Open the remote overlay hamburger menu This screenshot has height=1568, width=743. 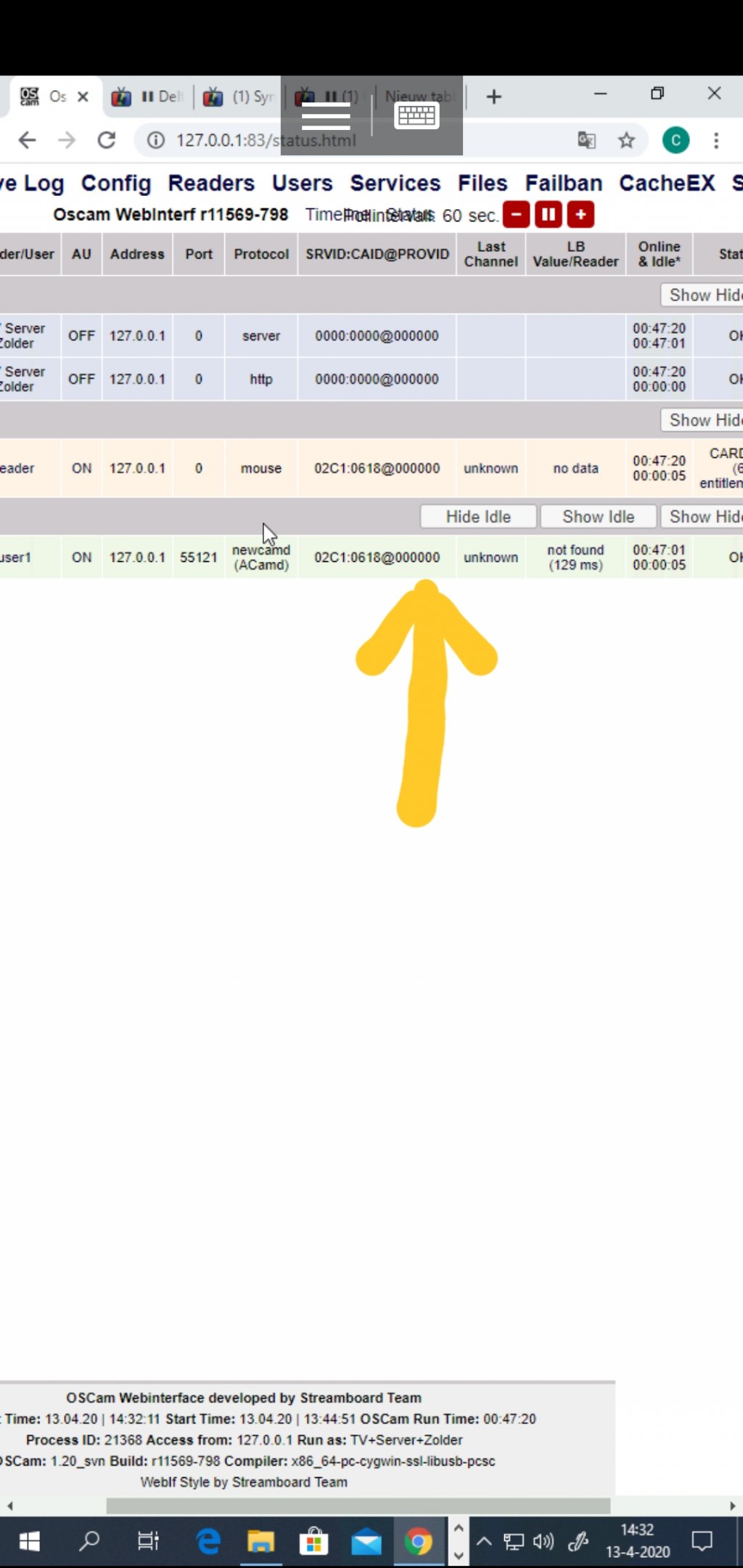(326, 115)
